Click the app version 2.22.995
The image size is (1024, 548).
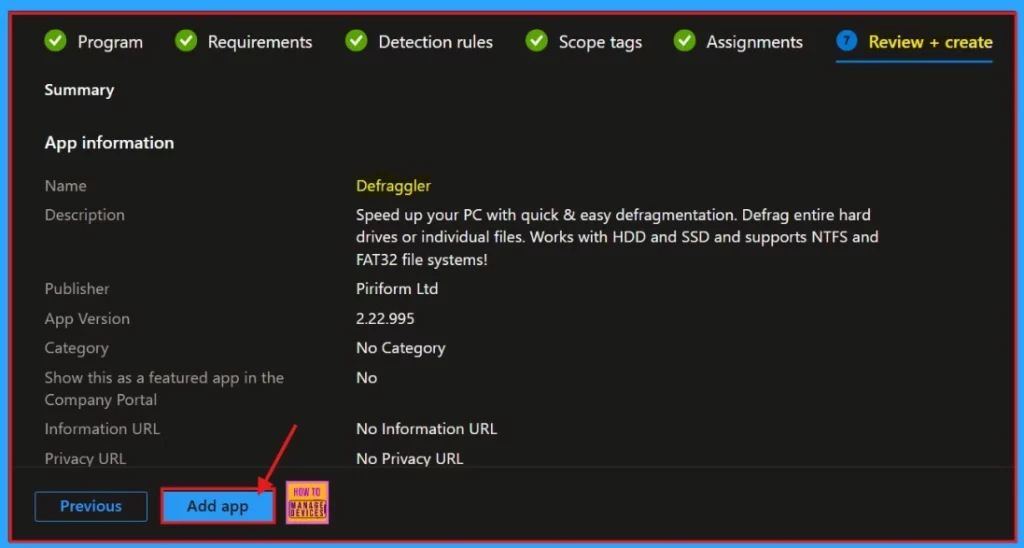pyautogui.click(x=385, y=319)
